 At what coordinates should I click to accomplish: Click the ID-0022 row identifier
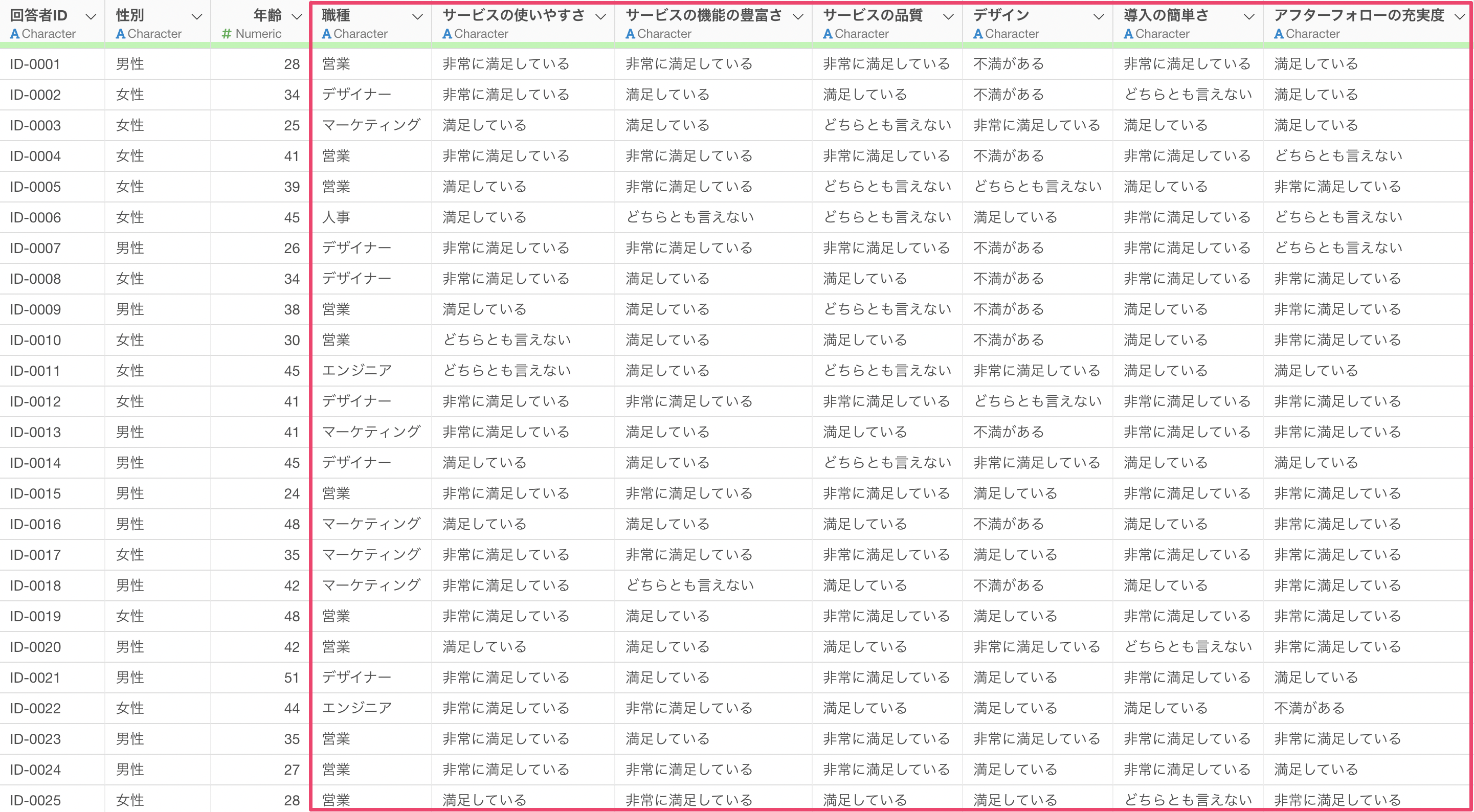pyautogui.click(x=35, y=708)
